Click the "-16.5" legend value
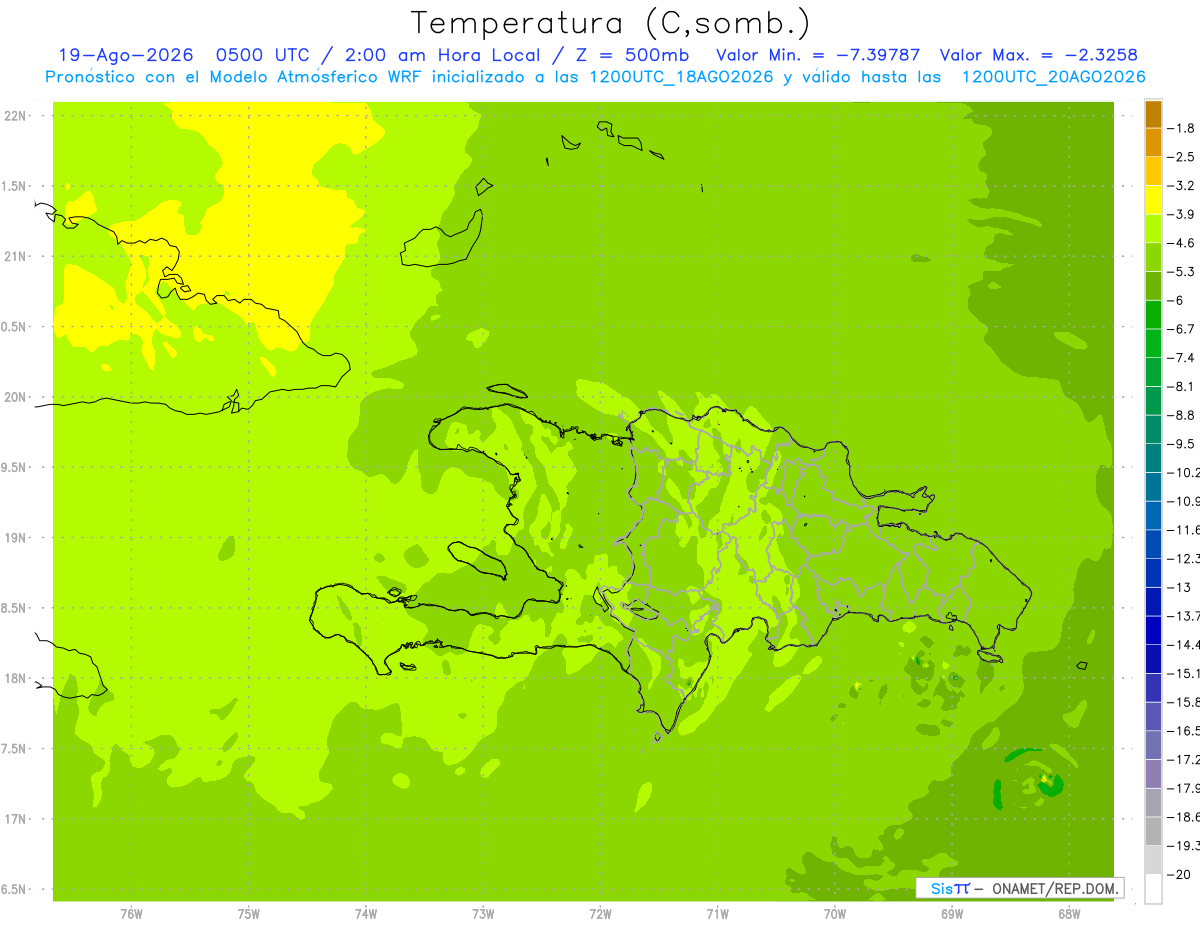This screenshot has width=1200, height=927. coord(1185,731)
